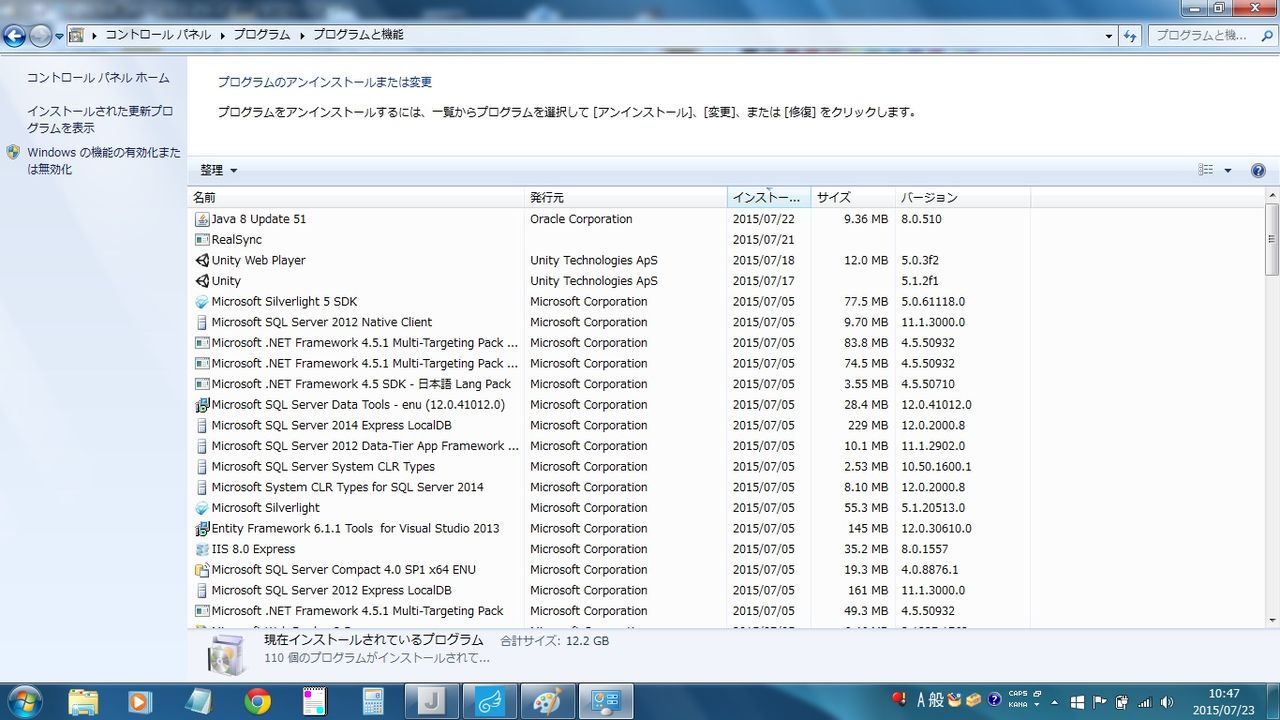This screenshot has width=1280, height=720.
Task: Open Windows の機能の有効化または無効化 link
Action: 104,161
